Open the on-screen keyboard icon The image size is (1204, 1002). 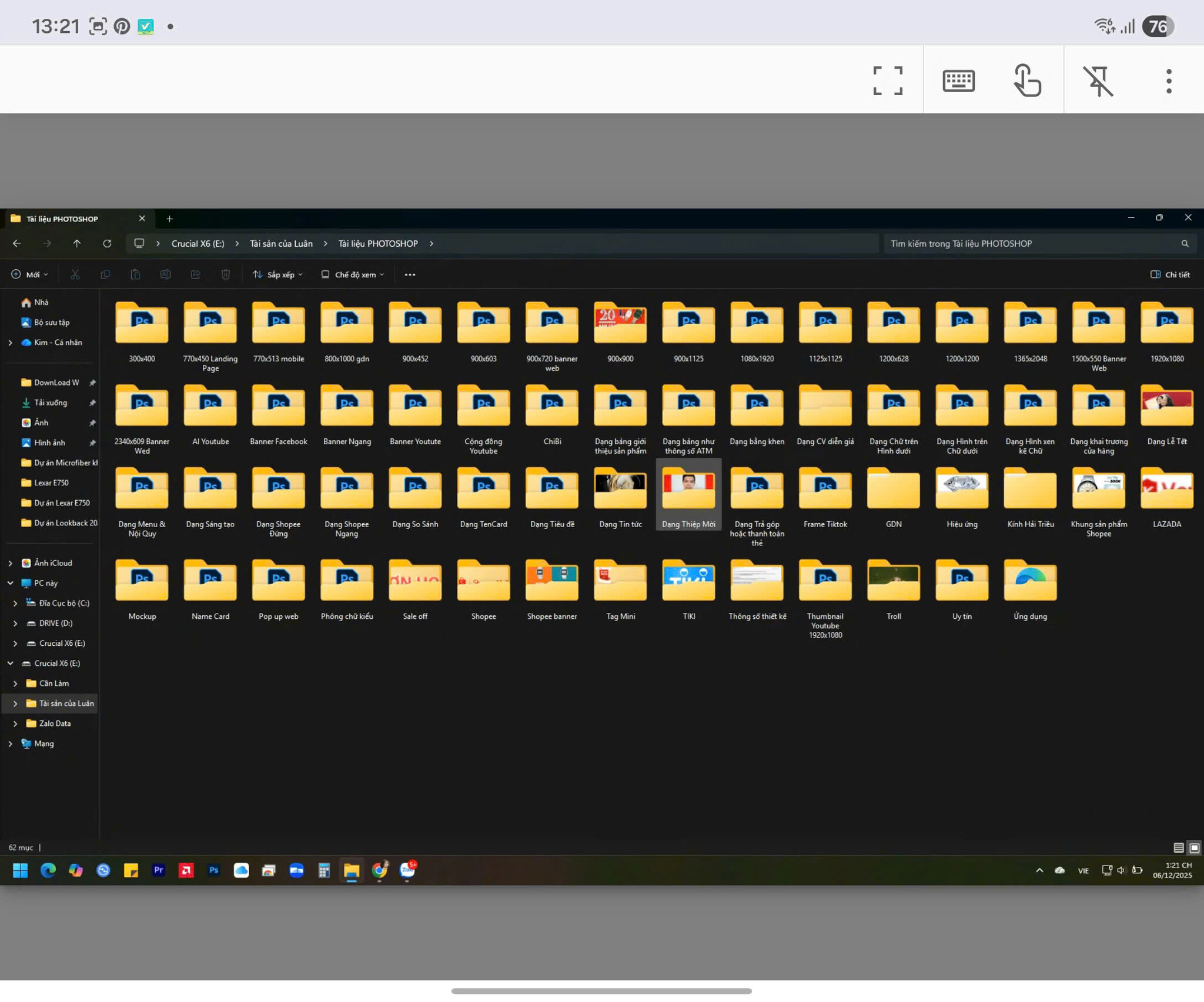[x=958, y=81]
